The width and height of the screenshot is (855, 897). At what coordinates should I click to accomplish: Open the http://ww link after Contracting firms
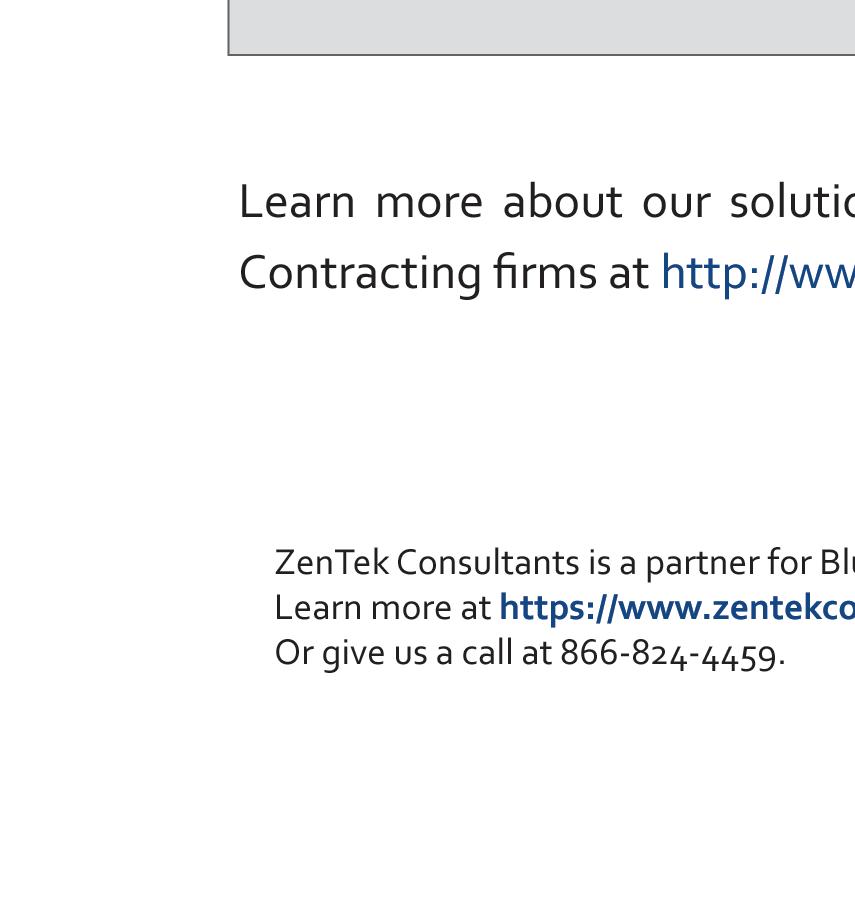(758, 273)
